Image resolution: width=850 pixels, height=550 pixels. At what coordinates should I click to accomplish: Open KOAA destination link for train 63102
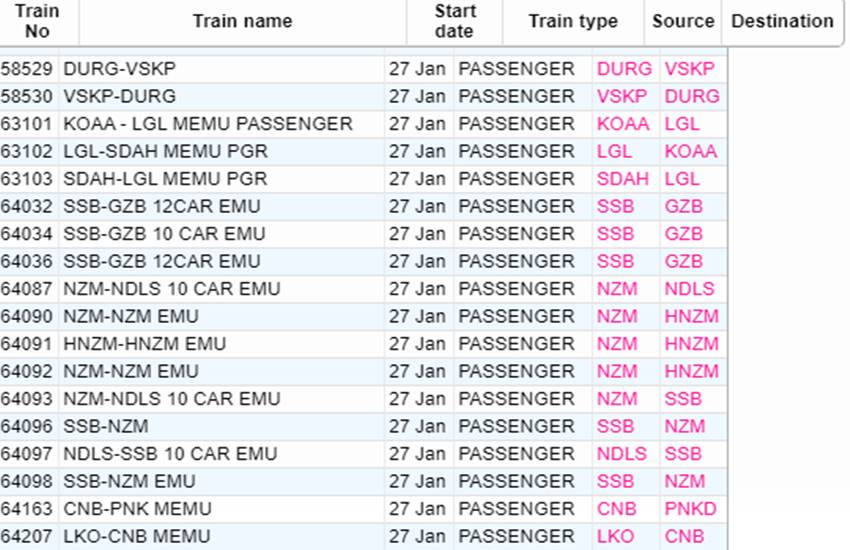pos(691,151)
